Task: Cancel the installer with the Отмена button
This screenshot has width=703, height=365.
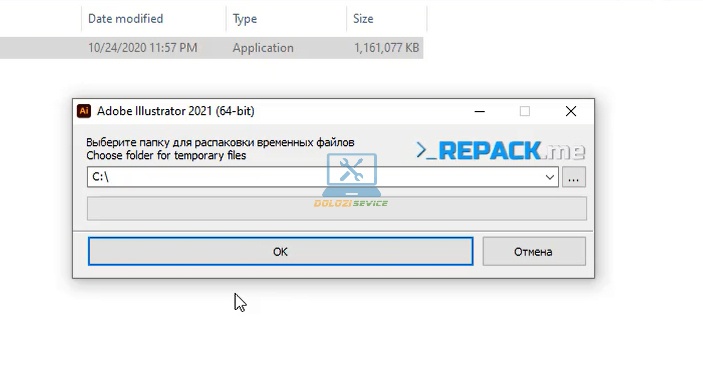Action: (534, 252)
